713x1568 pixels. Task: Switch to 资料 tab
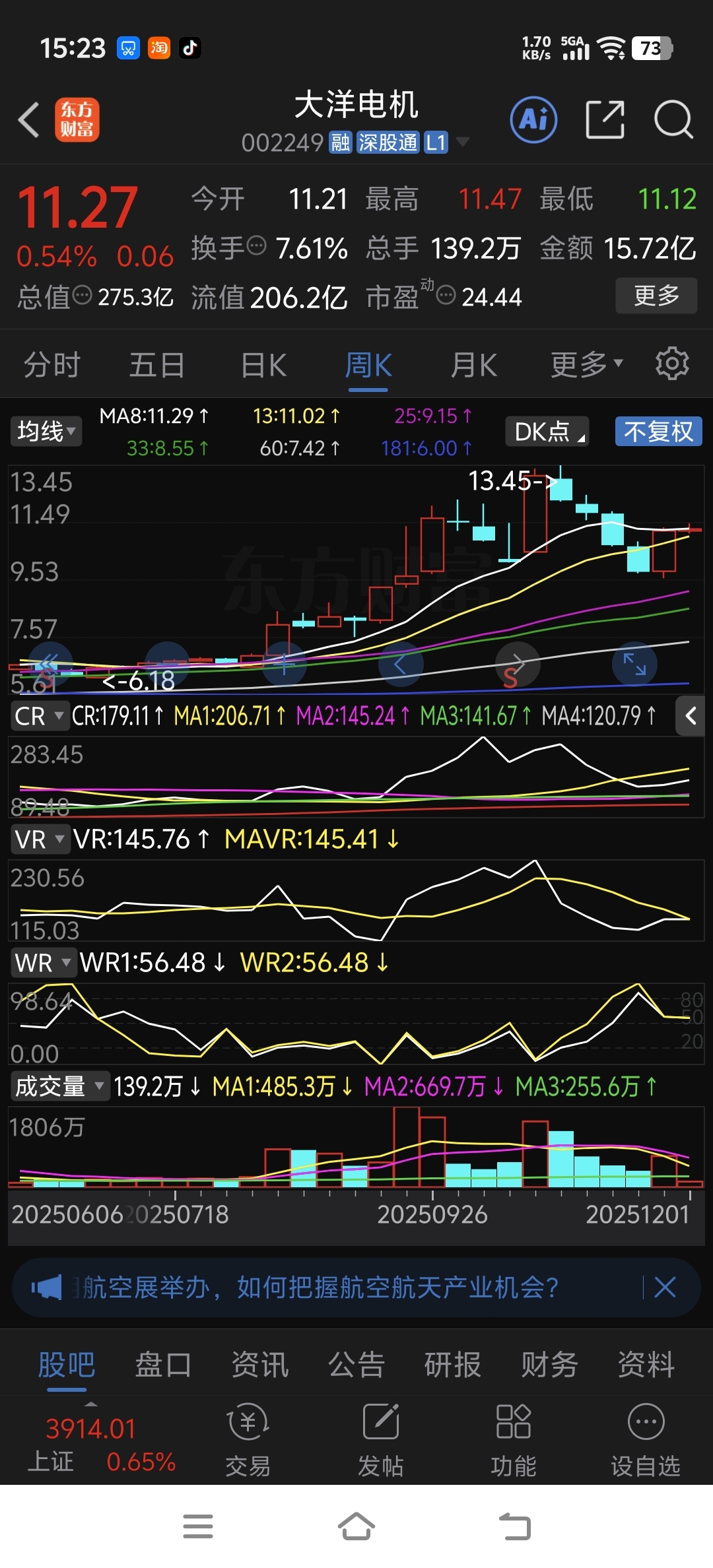tap(646, 1365)
